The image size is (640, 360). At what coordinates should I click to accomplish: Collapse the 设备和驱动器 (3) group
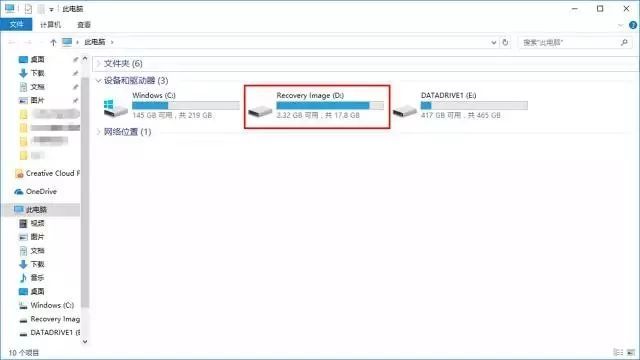(98, 81)
